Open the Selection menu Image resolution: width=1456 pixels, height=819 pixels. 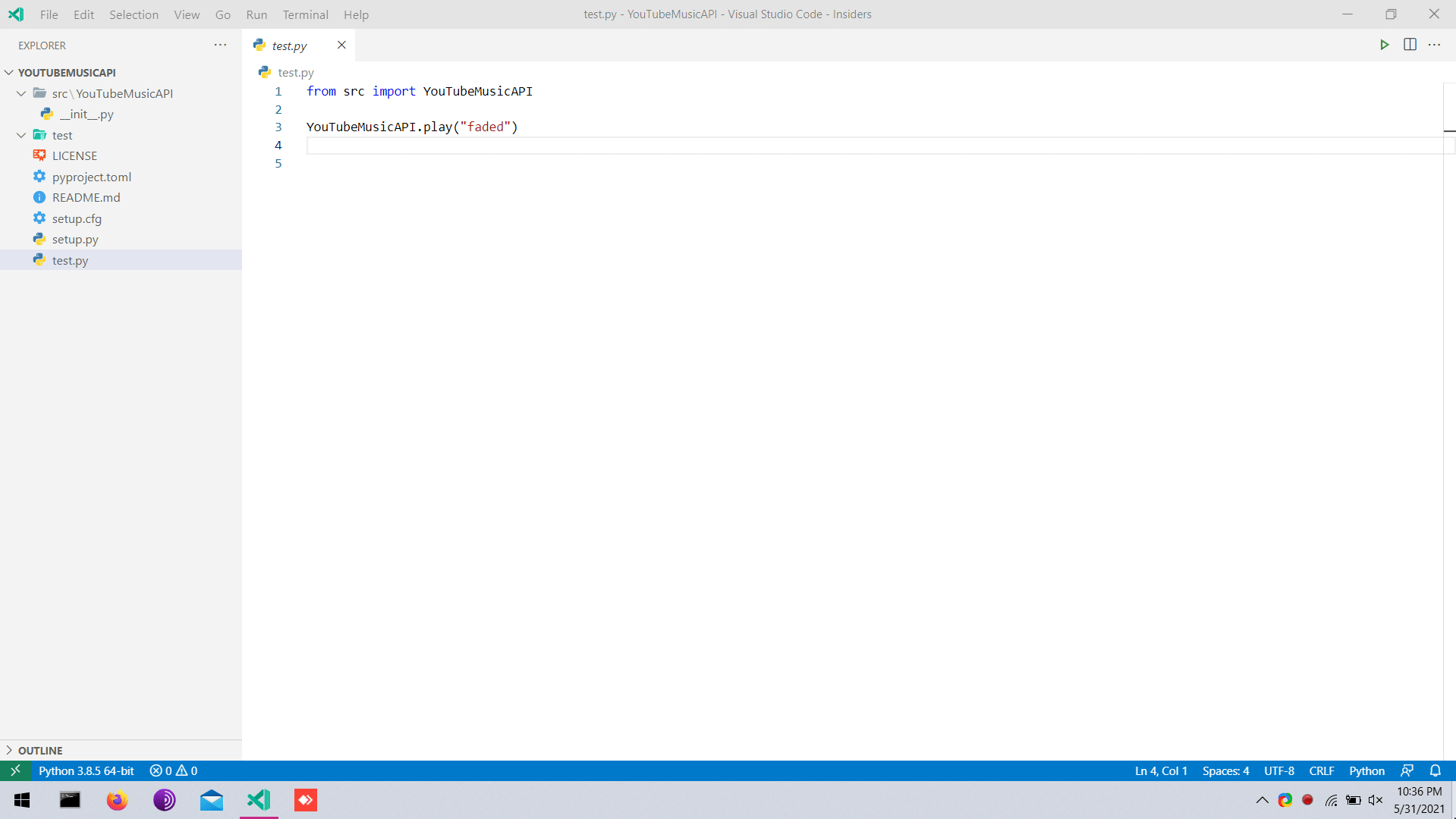pos(134,14)
